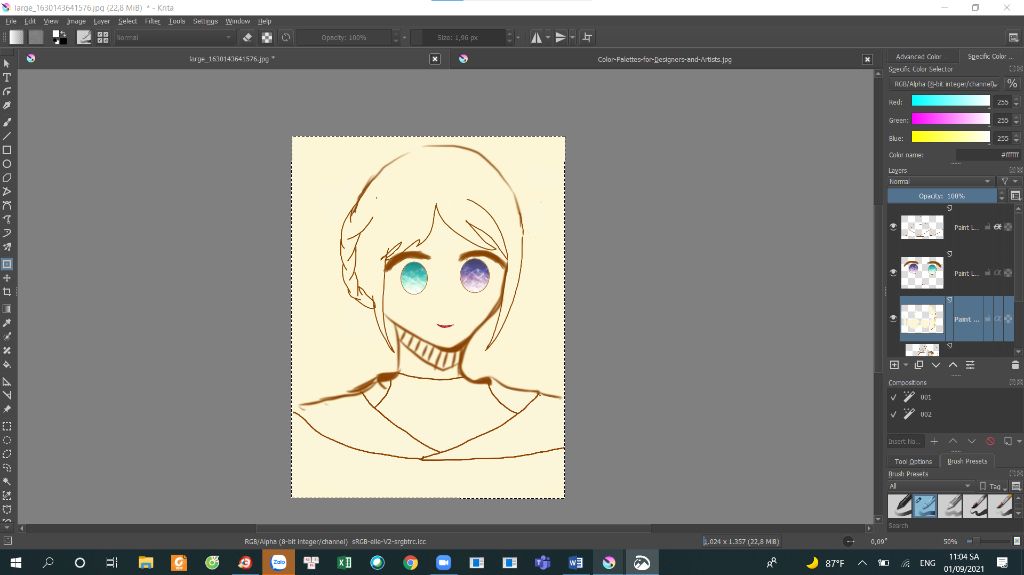Adjust the Red channel slider
The width and height of the screenshot is (1024, 575).
(x=950, y=101)
